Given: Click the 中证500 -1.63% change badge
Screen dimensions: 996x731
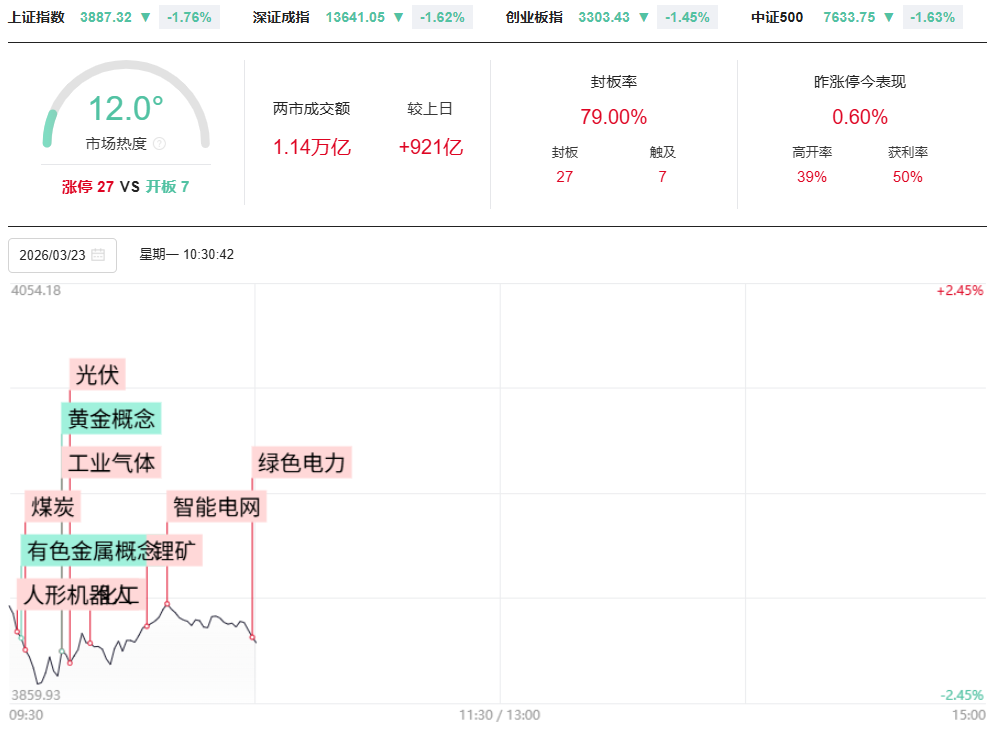Looking at the screenshot, I should click(932, 17).
